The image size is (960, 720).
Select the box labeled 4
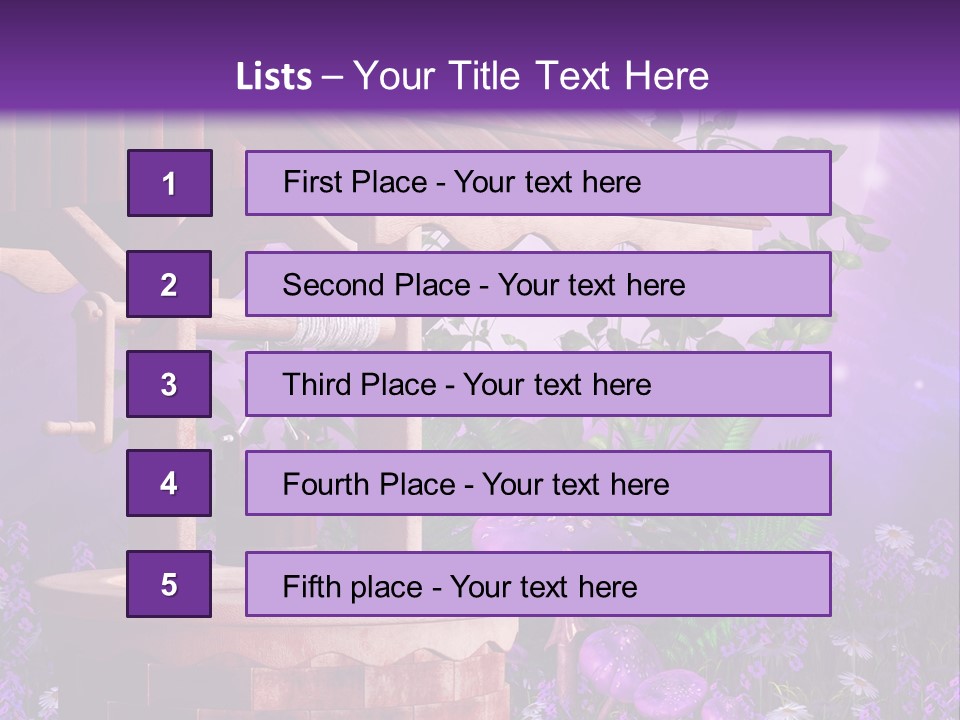coord(169,483)
